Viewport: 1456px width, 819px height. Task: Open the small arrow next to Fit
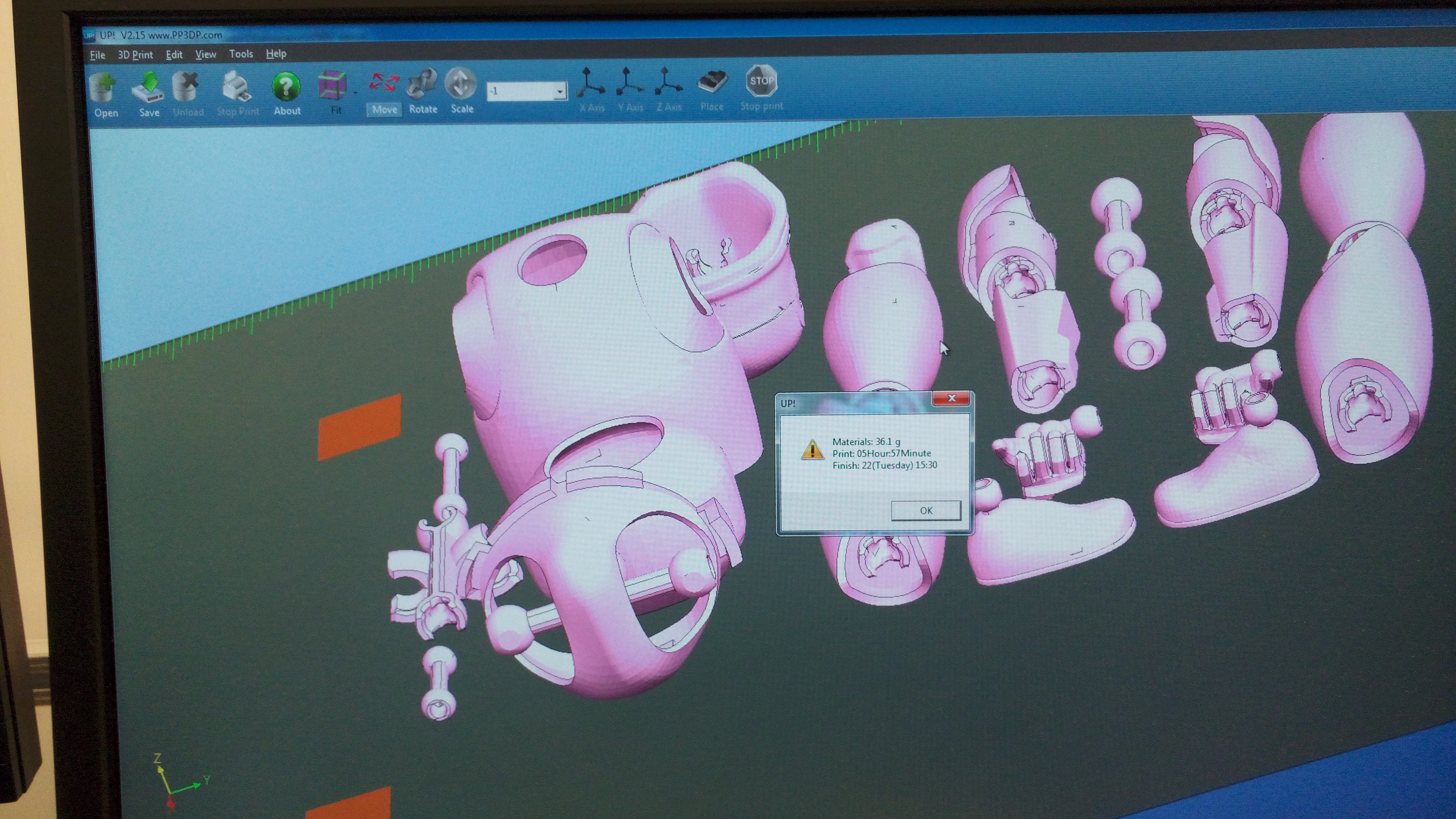click(x=355, y=92)
